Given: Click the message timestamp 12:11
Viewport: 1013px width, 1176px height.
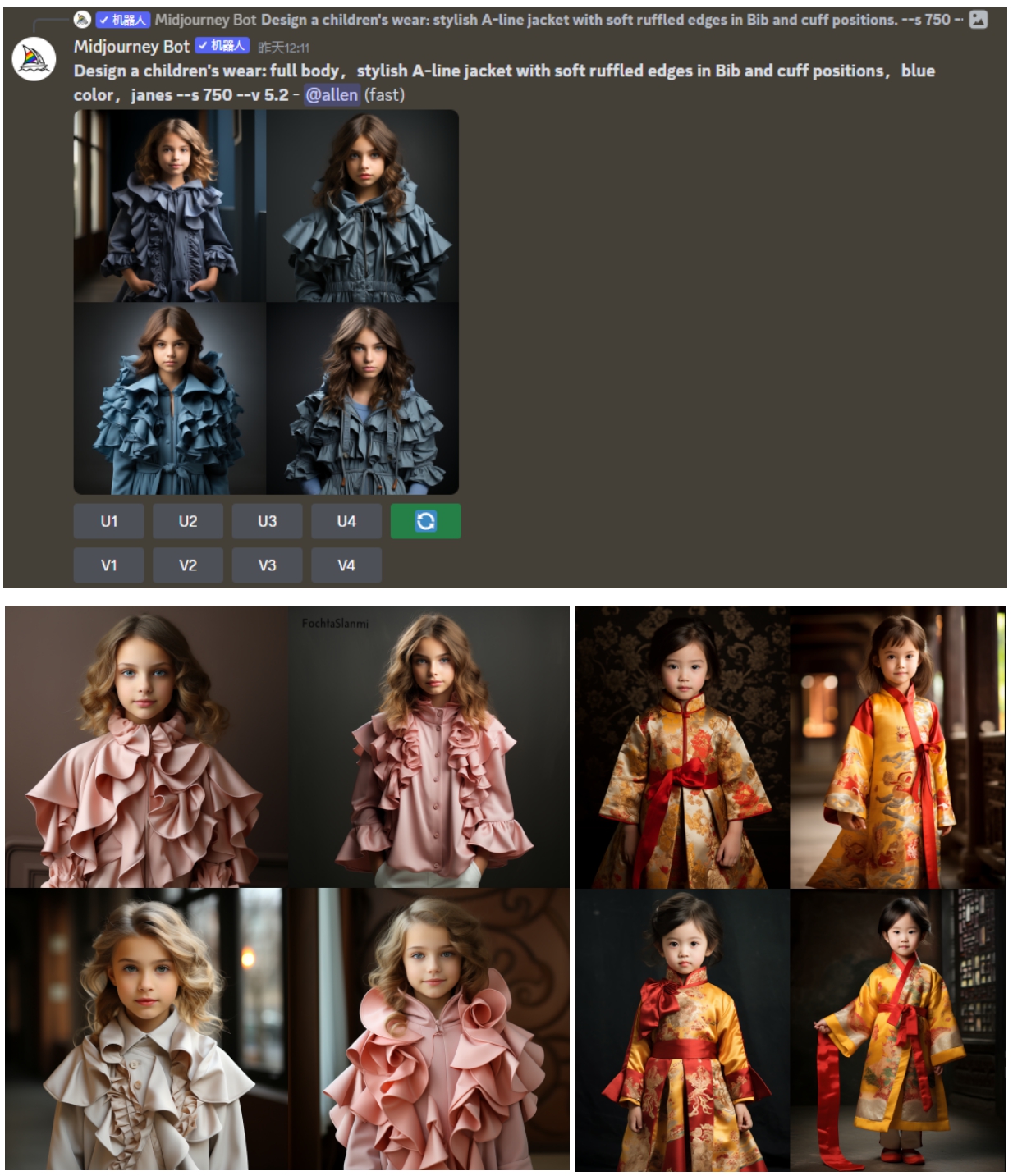Looking at the screenshot, I should coord(283,48).
